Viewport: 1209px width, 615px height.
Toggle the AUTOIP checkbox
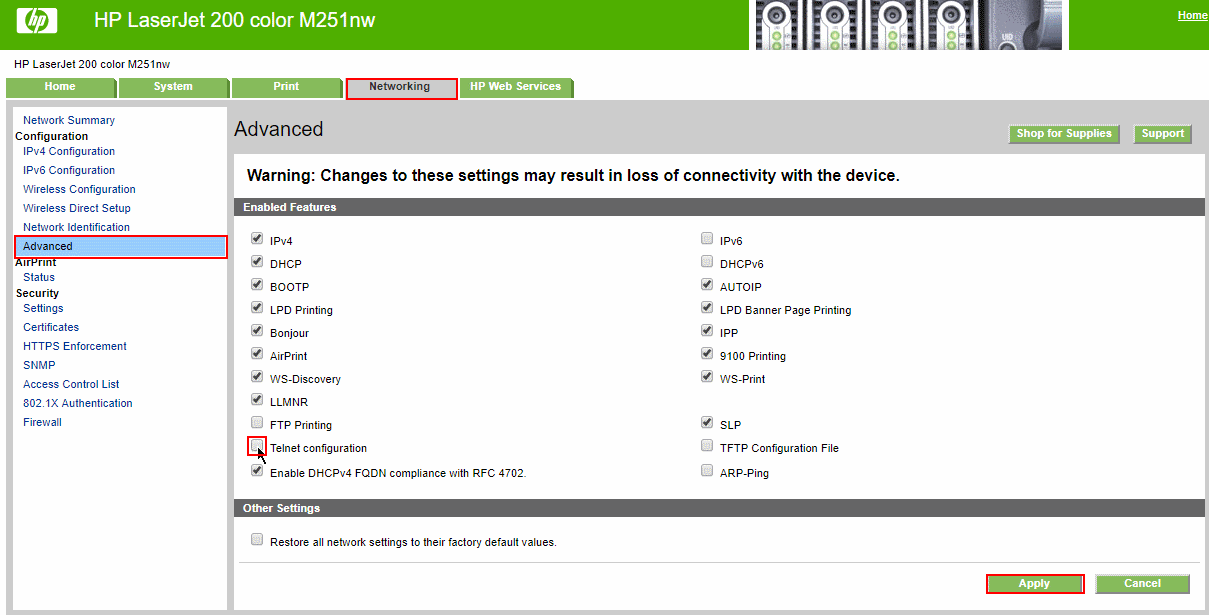(x=707, y=285)
